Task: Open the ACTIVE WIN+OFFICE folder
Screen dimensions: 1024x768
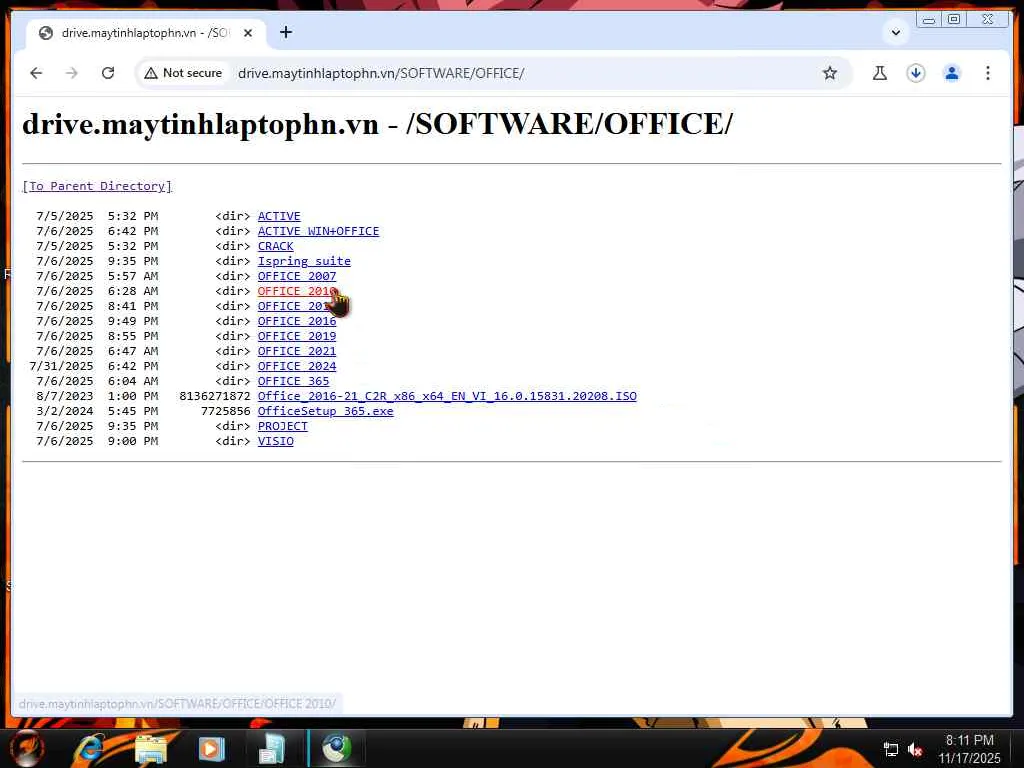Action: (x=318, y=231)
